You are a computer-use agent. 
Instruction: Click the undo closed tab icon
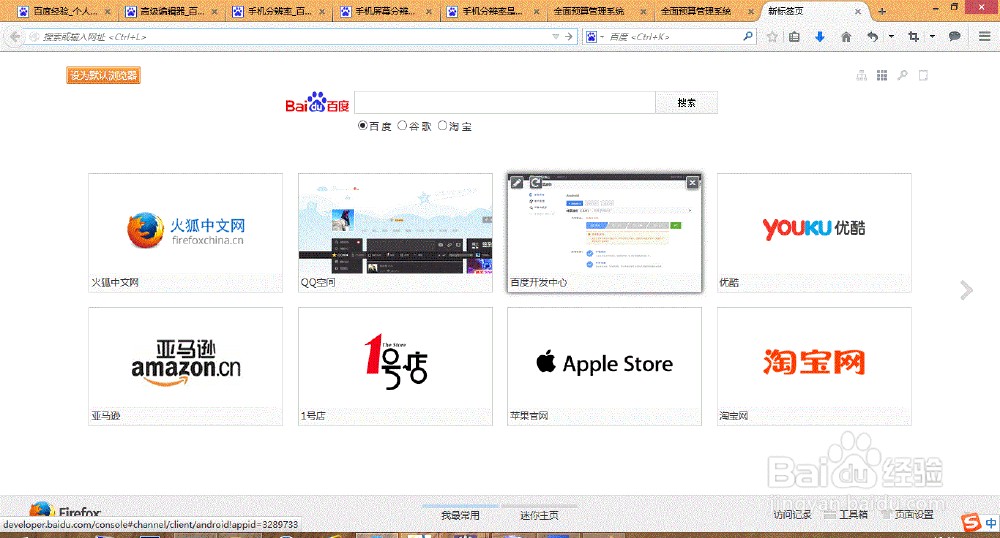[x=873, y=37]
